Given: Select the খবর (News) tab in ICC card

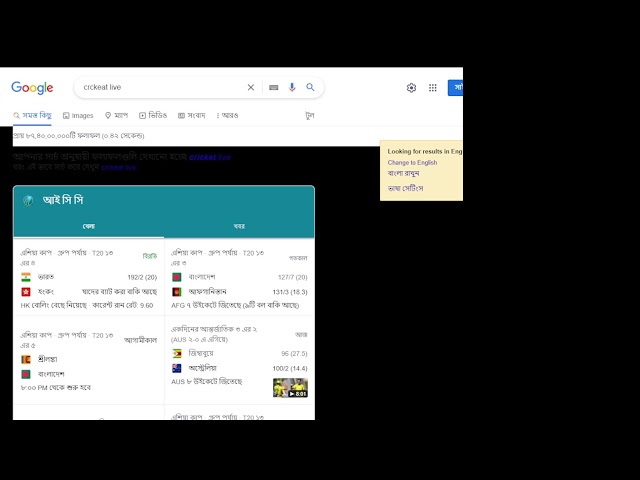Looking at the screenshot, I should [239, 226].
